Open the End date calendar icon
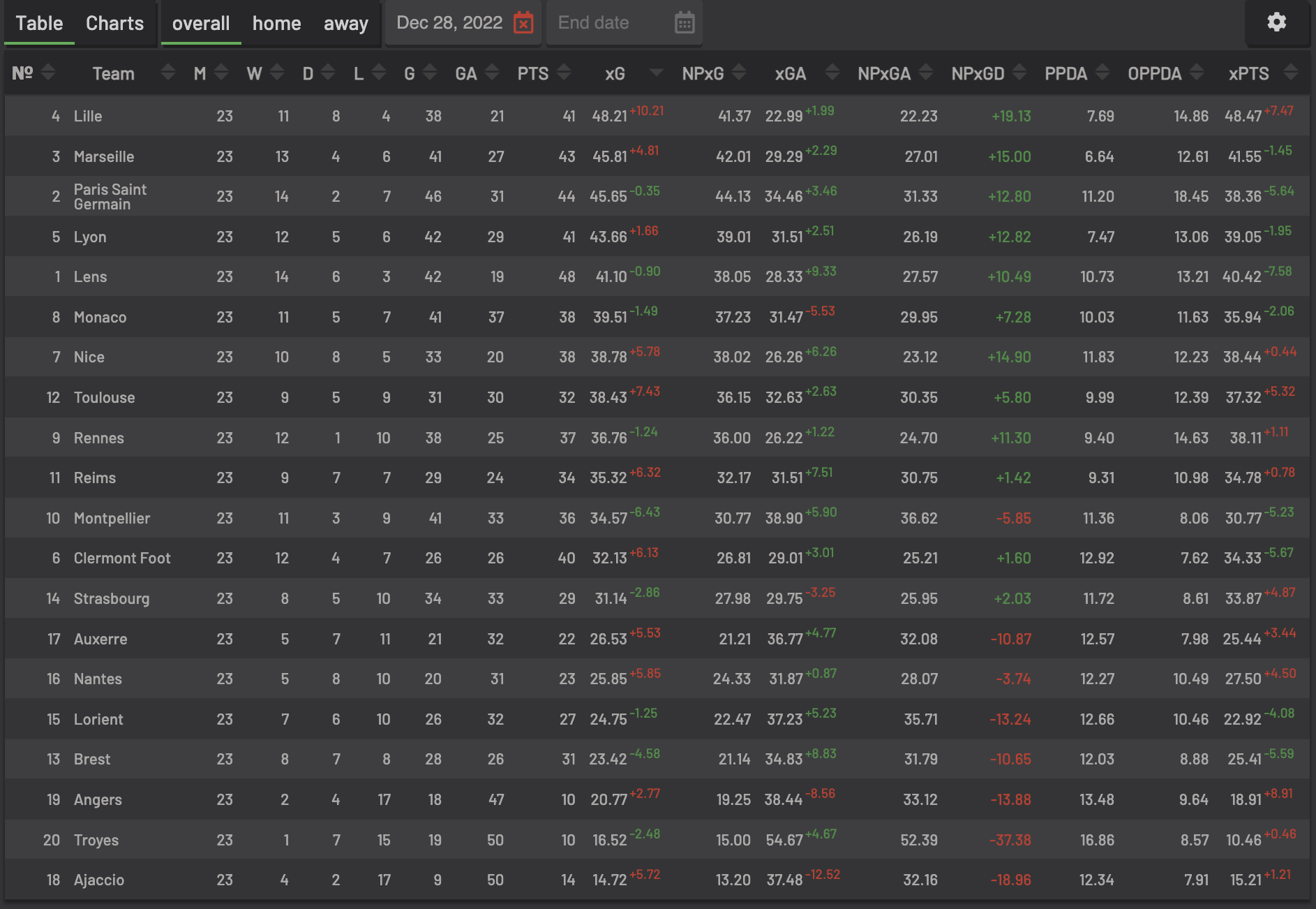1316x909 pixels. 685,23
